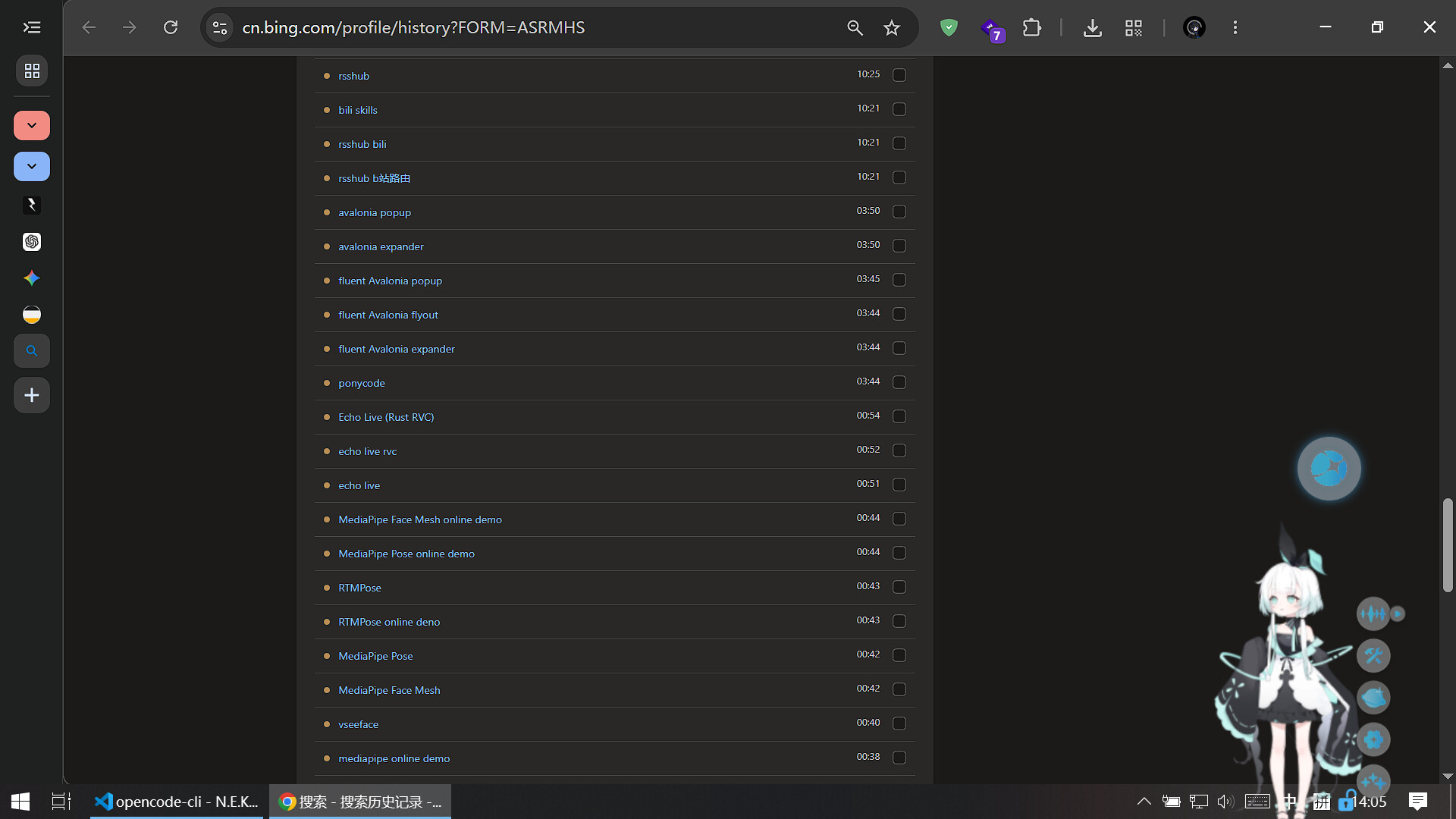Click the scrollbar up arrow

[x=1448, y=66]
